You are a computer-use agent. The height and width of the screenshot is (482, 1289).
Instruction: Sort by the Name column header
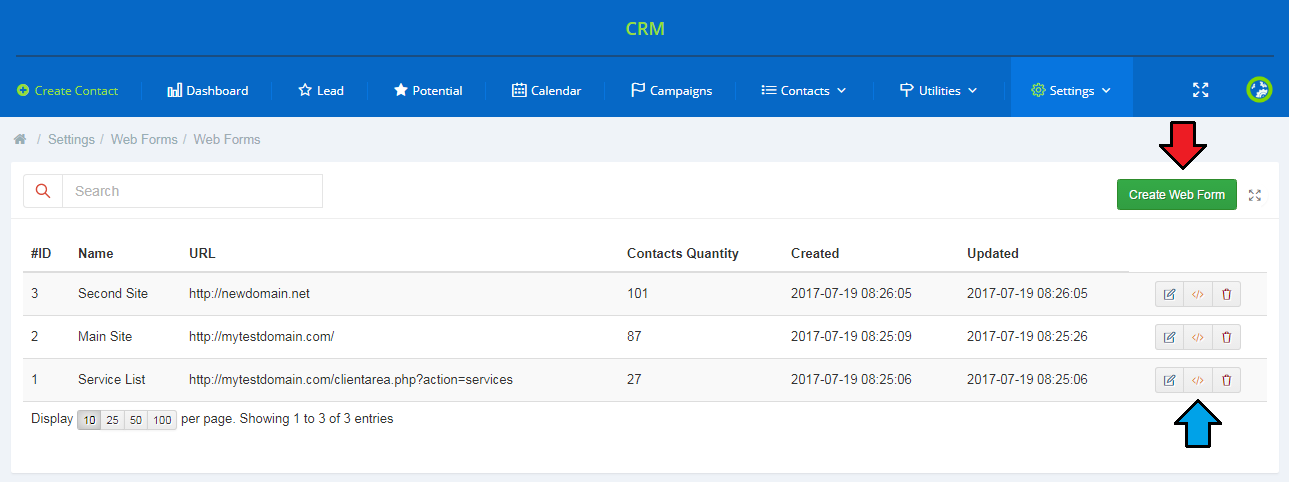click(96, 253)
